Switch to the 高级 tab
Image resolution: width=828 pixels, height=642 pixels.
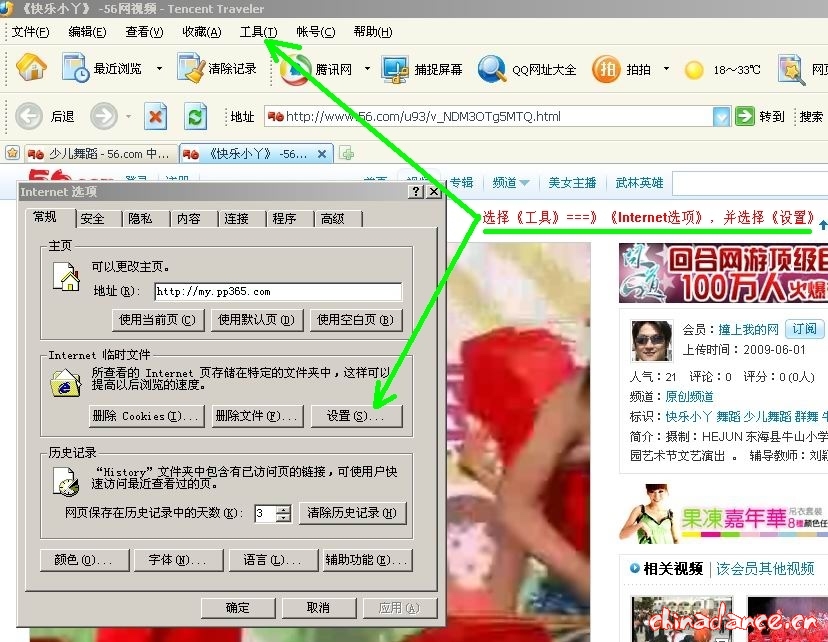click(x=332, y=218)
